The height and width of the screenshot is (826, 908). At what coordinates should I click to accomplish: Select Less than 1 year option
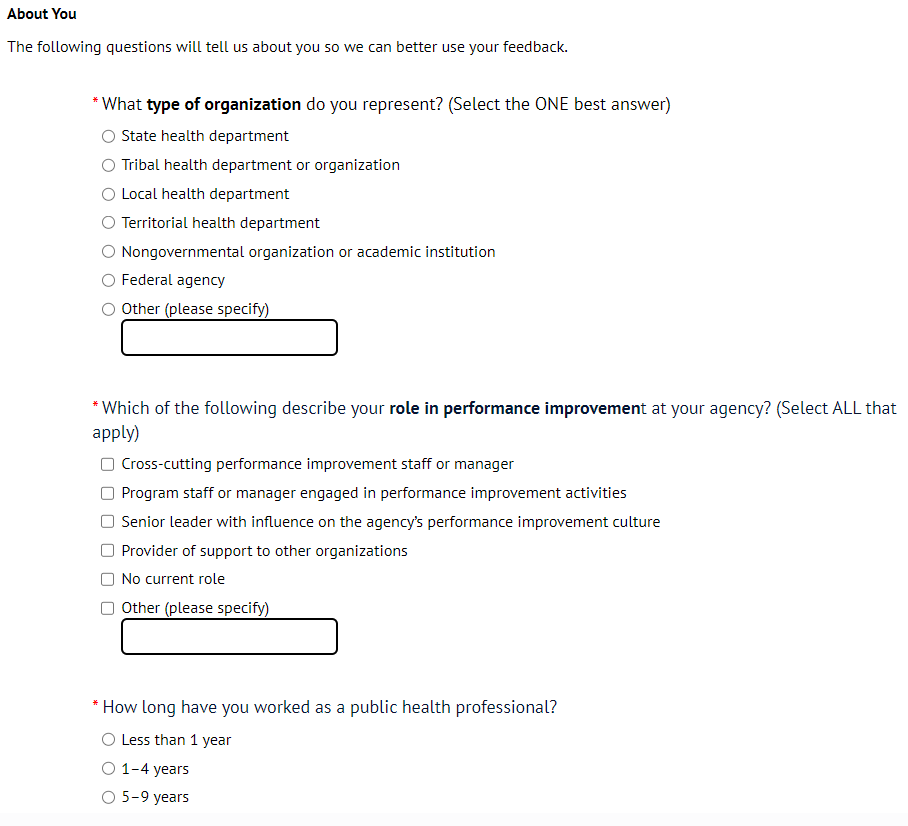coord(109,740)
